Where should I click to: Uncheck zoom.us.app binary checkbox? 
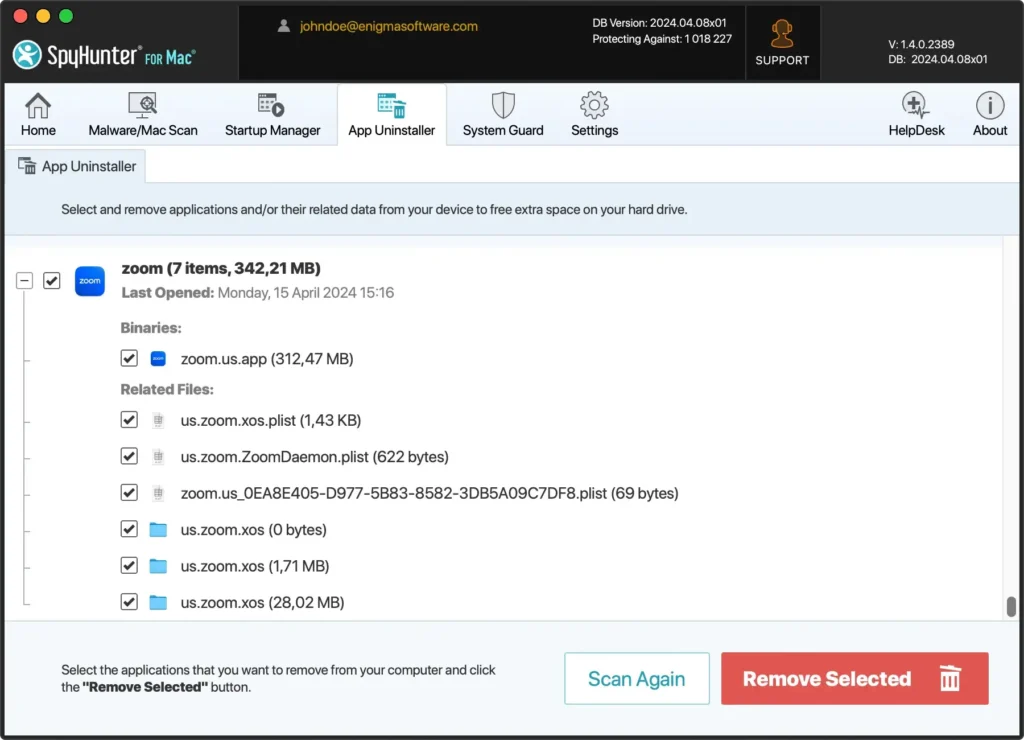click(x=129, y=359)
